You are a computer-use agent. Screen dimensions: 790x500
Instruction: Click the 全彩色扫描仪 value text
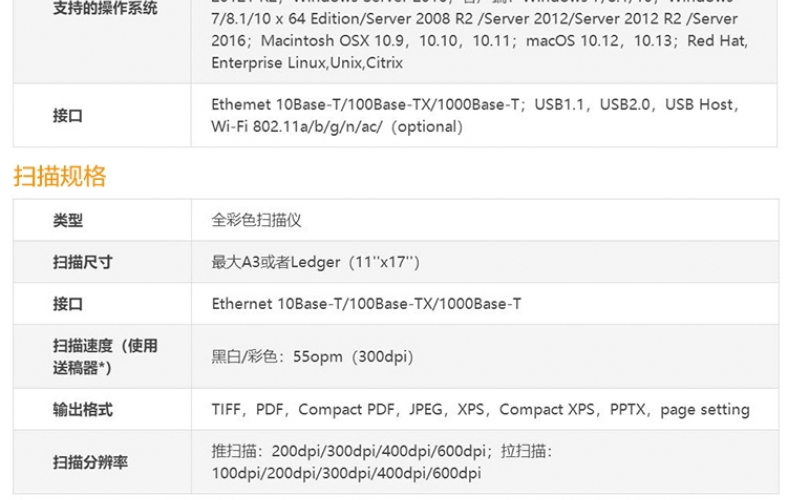click(256, 220)
